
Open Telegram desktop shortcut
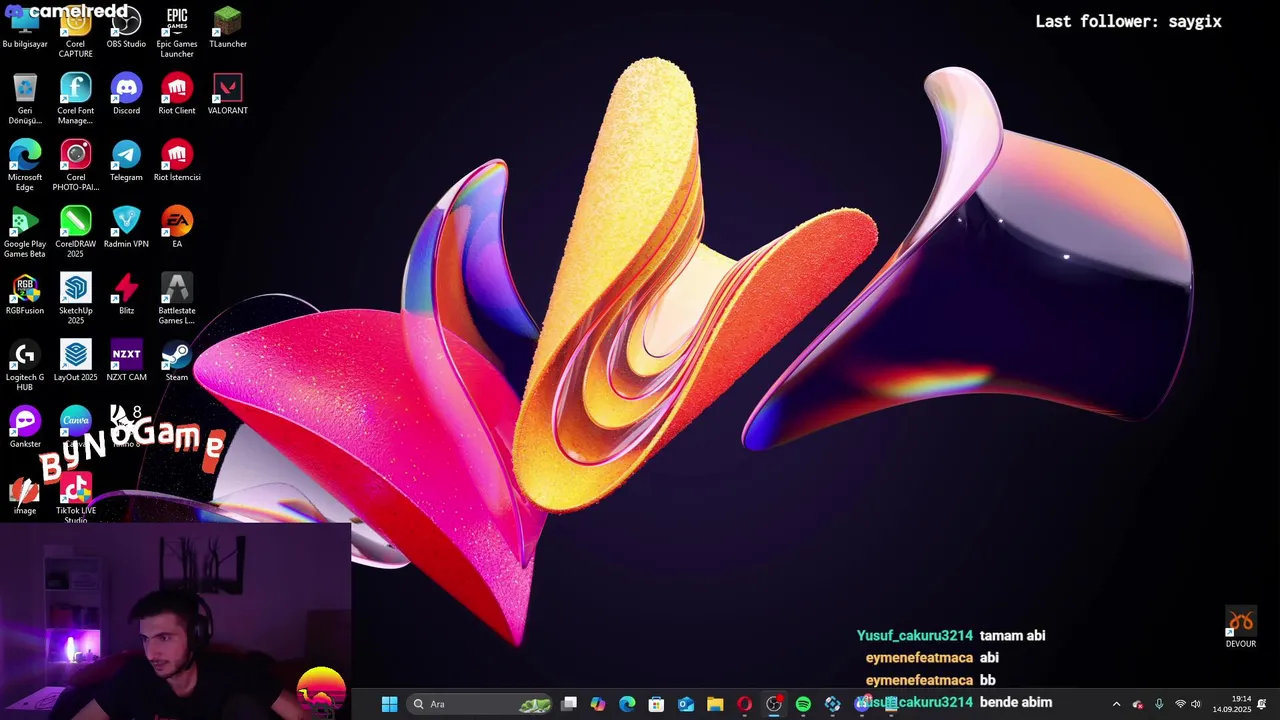click(126, 161)
